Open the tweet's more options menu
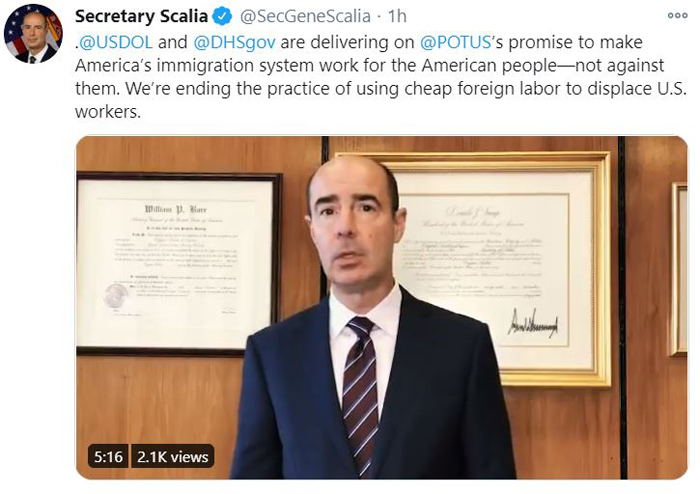Screen dimensions: 700x494 677,16
